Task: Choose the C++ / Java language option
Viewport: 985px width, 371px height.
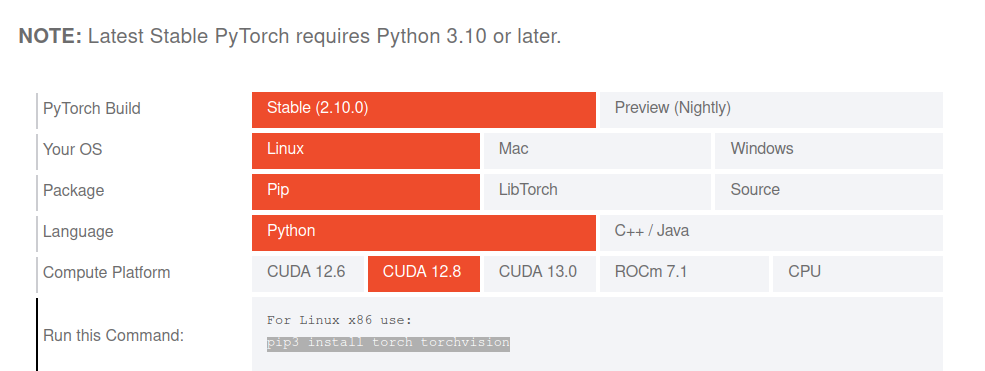Action: coord(771,233)
